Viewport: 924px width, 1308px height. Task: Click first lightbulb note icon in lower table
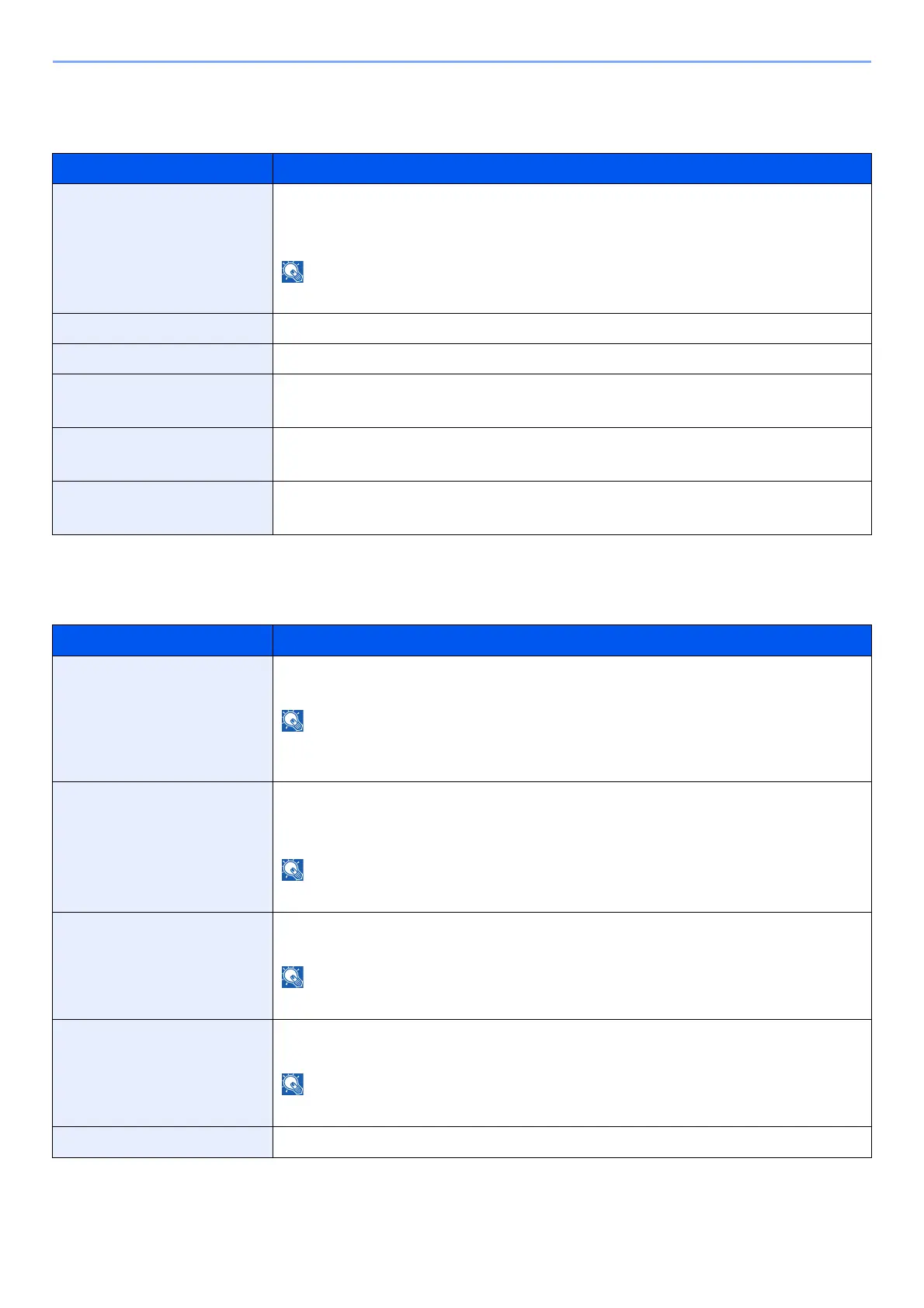(x=293, y=721)
